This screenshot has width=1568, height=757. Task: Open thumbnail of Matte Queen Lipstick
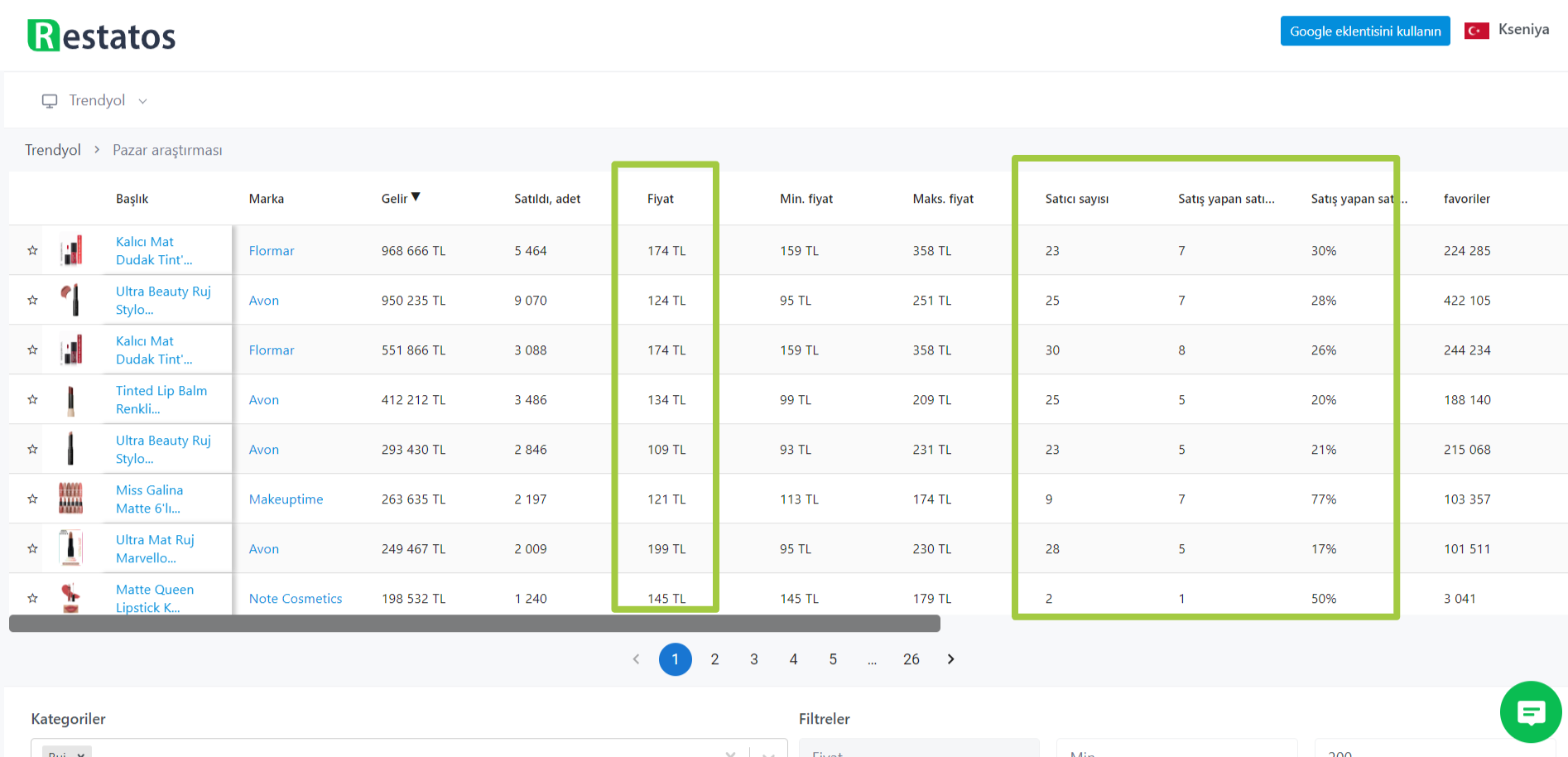click(x=72, y=598)
